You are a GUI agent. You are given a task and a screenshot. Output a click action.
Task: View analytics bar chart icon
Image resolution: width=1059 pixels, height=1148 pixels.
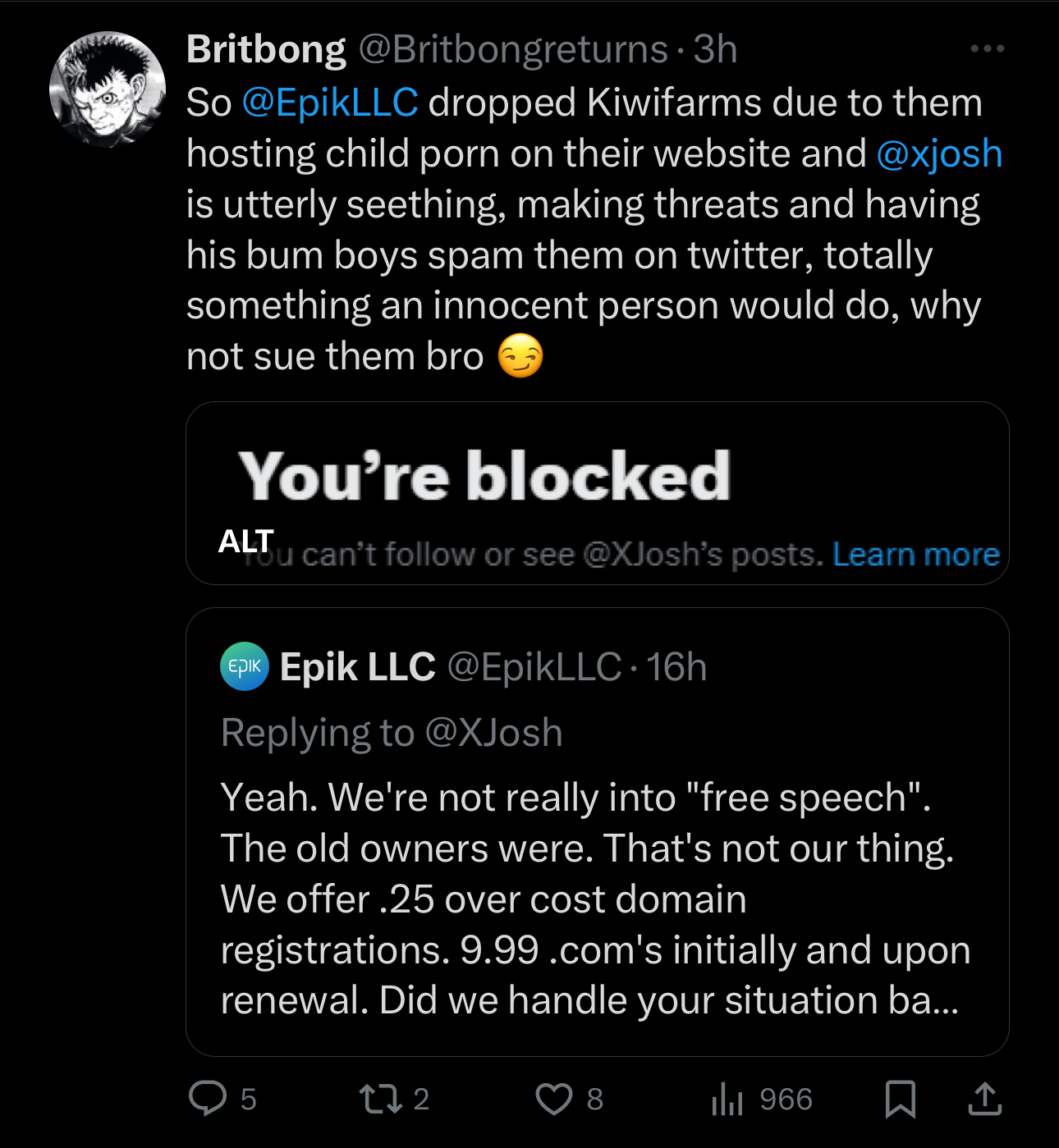click(x=727, y=1099)
